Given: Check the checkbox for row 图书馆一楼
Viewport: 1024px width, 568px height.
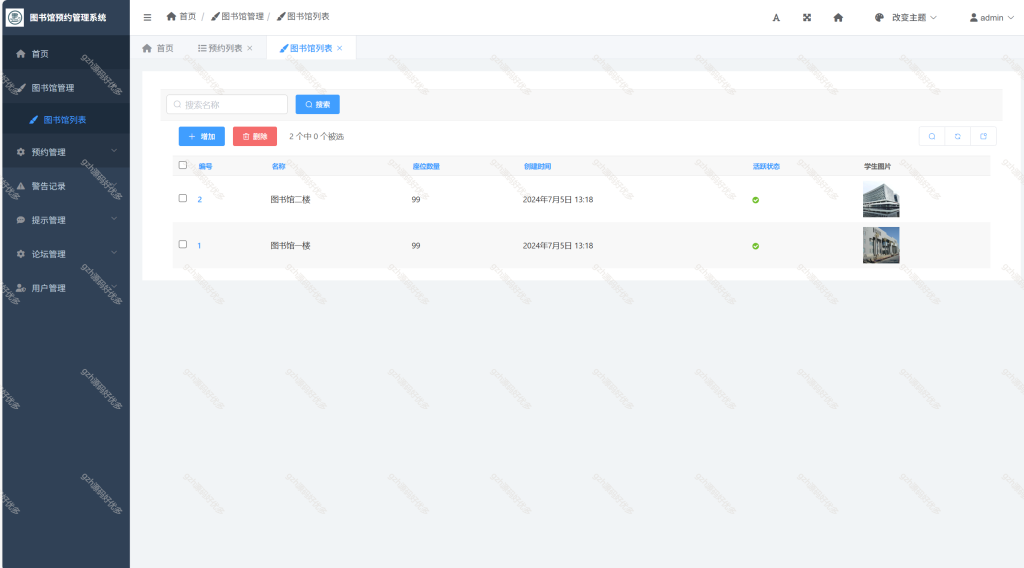Looking at the screenshot, I should (x=183, y=244).
